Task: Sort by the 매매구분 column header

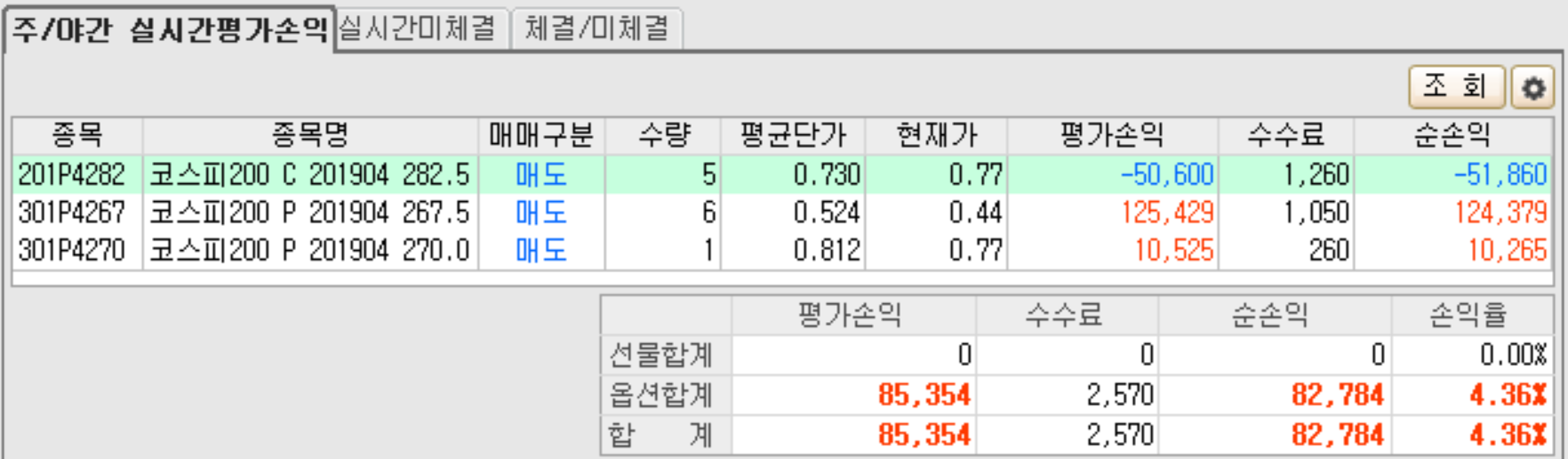Action: click(x=541, y=135)
